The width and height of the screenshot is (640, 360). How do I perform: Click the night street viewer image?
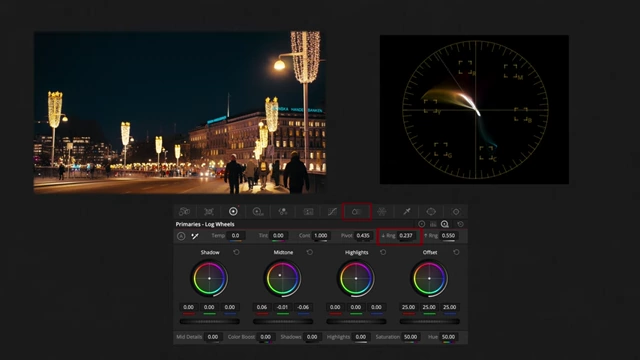point(180,112)
